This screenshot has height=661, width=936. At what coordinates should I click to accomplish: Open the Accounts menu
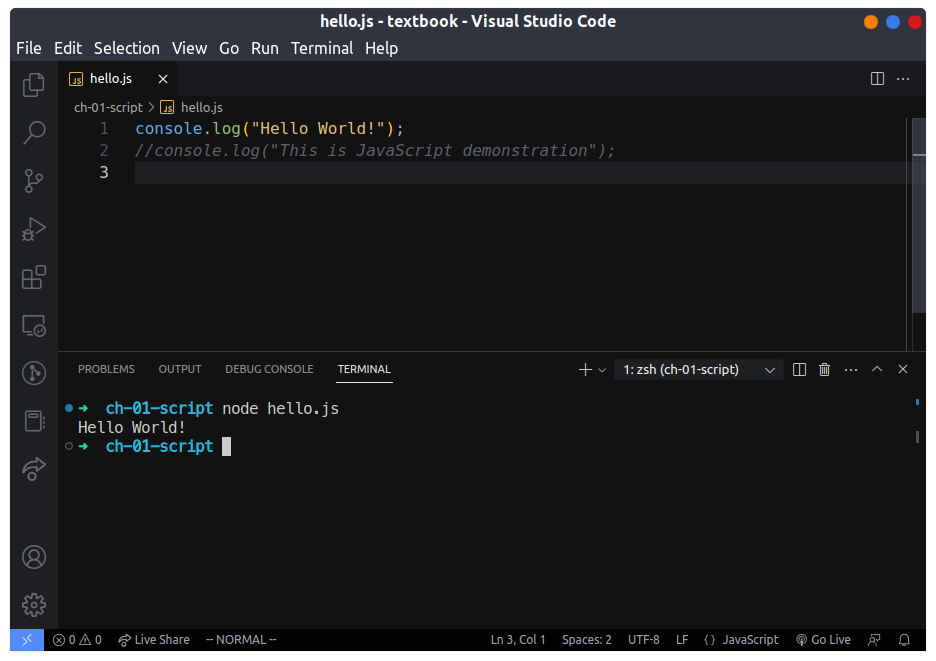click(x=34, y=557)
